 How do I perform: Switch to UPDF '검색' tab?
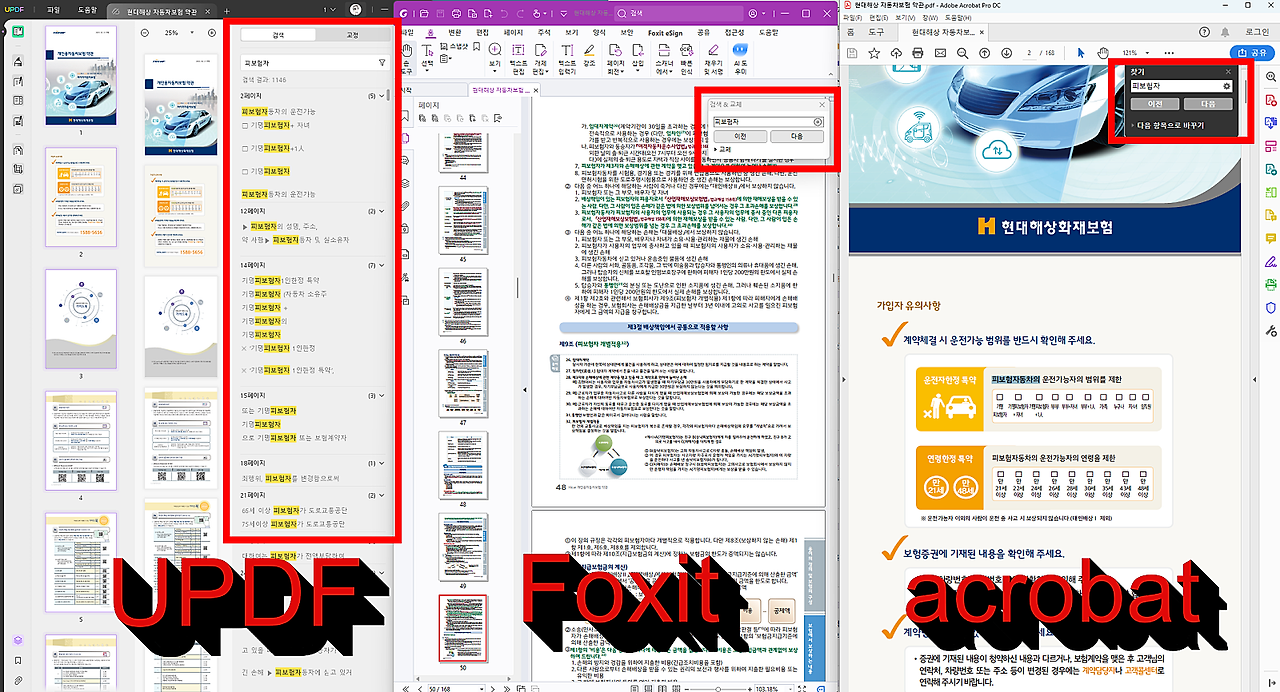pos(278,35)
